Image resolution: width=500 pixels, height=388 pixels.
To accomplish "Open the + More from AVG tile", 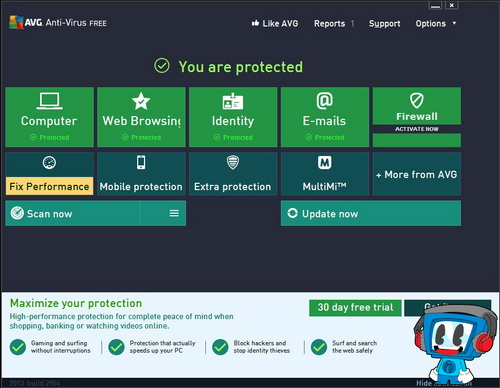I will [x=417, y=174].
